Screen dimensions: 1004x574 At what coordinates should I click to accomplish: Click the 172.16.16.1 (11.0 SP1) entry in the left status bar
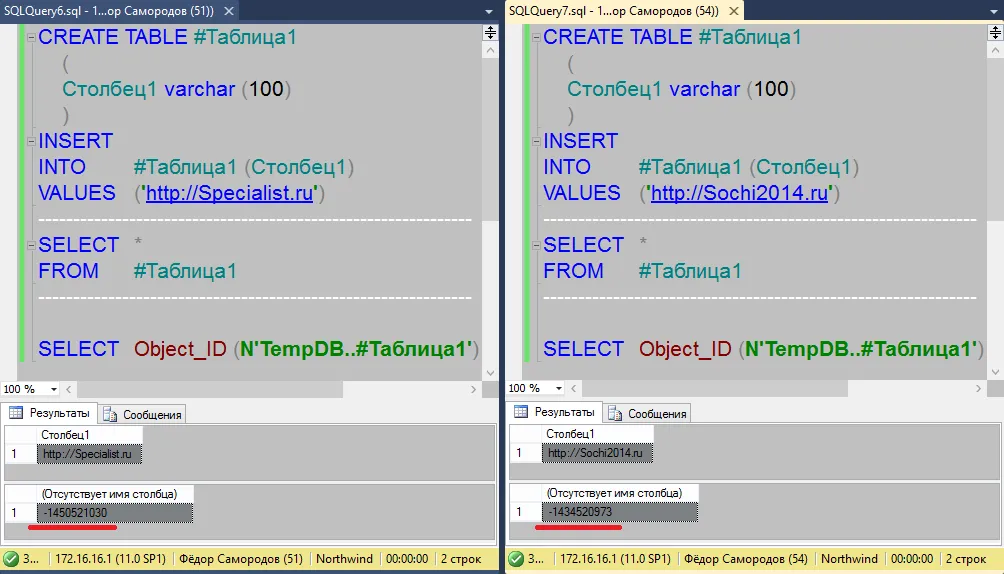point(110,559)
